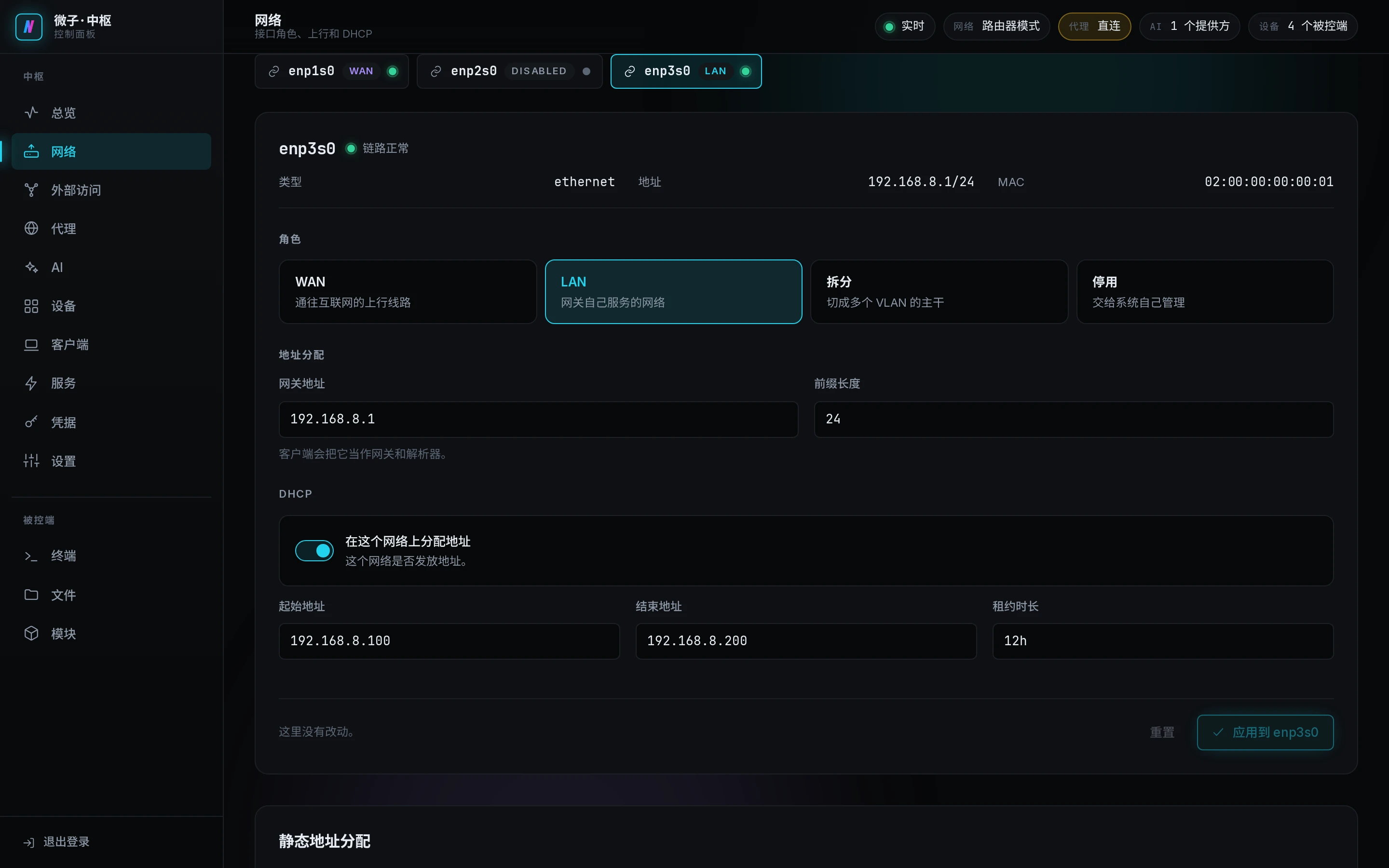This screenshot has height=868, width=1389.
Task: Click the 路由器模式 network status pill
Action: 996,27
